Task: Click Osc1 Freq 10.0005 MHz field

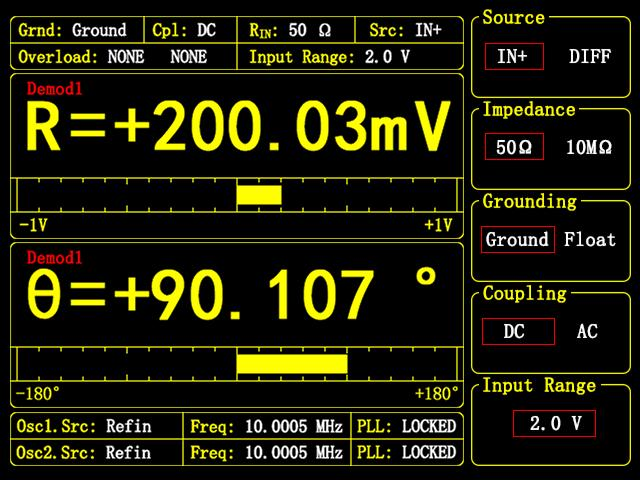Action: point(267,426)
